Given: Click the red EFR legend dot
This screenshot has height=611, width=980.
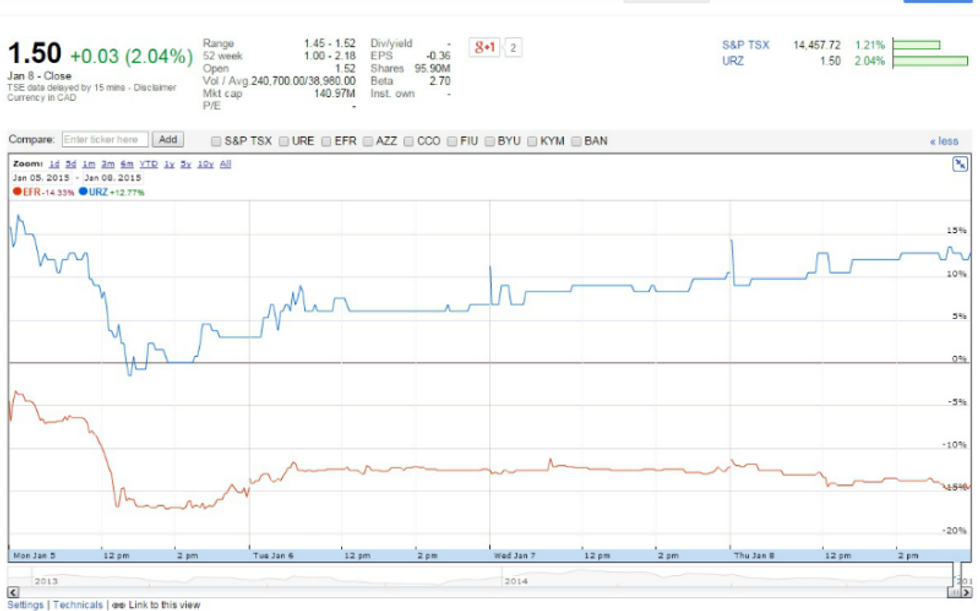Looking at the screenshot, I should click(17, 191).
